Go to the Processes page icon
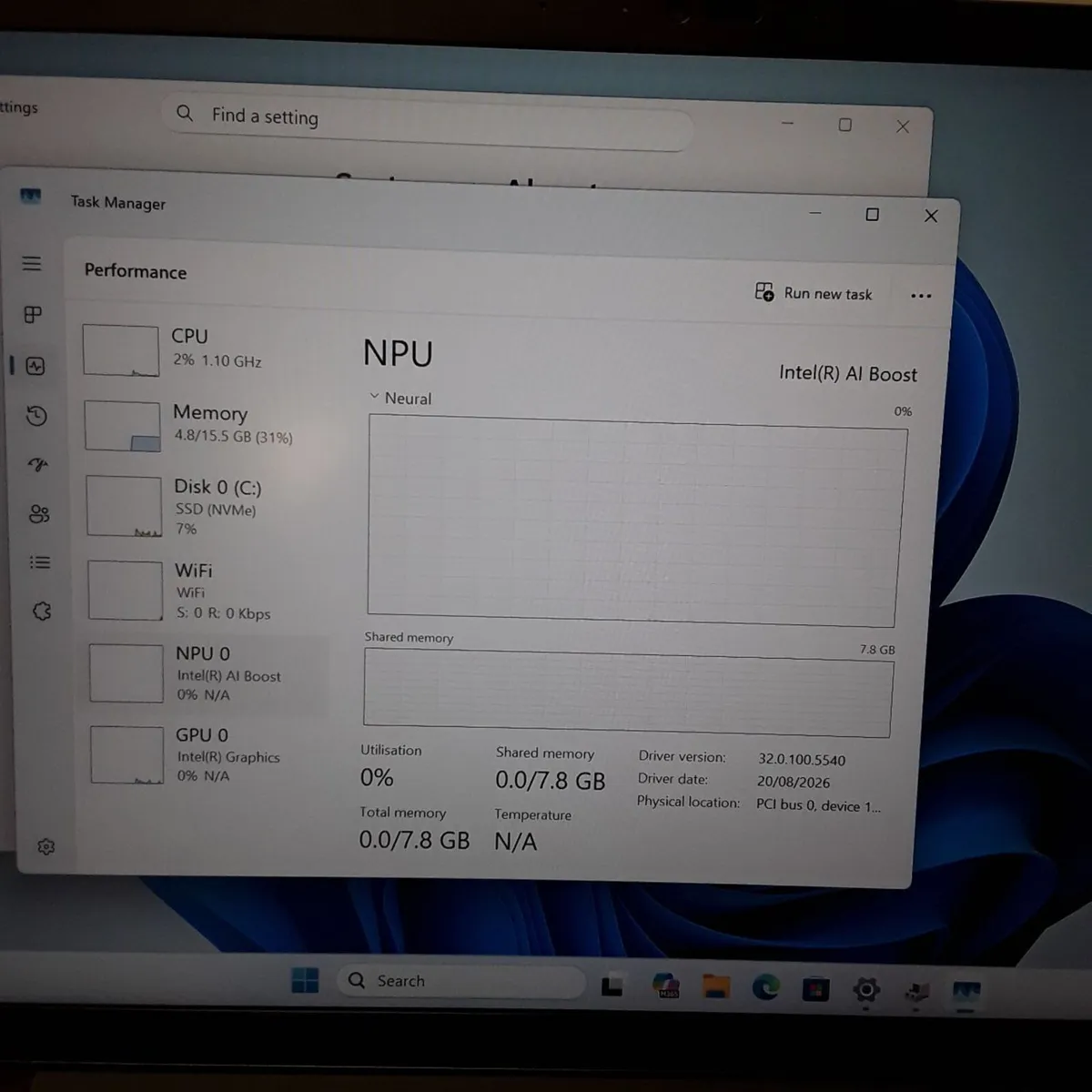 pyautogui.click(x=33, y=315)
